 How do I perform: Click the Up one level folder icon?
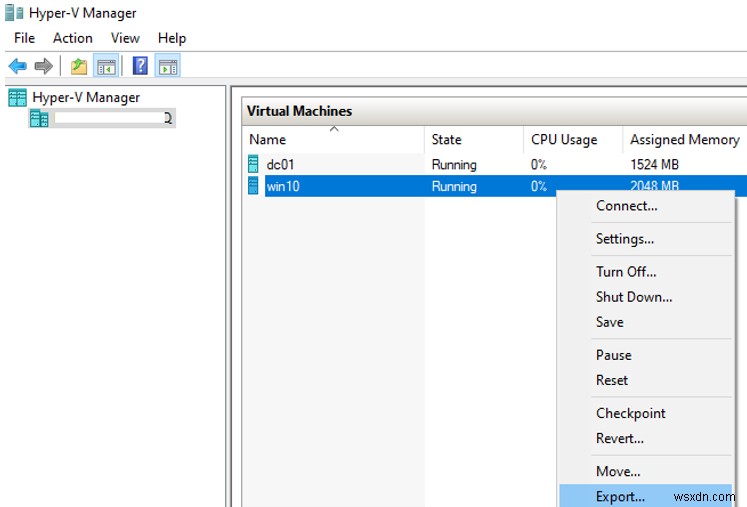click(79, 66)
